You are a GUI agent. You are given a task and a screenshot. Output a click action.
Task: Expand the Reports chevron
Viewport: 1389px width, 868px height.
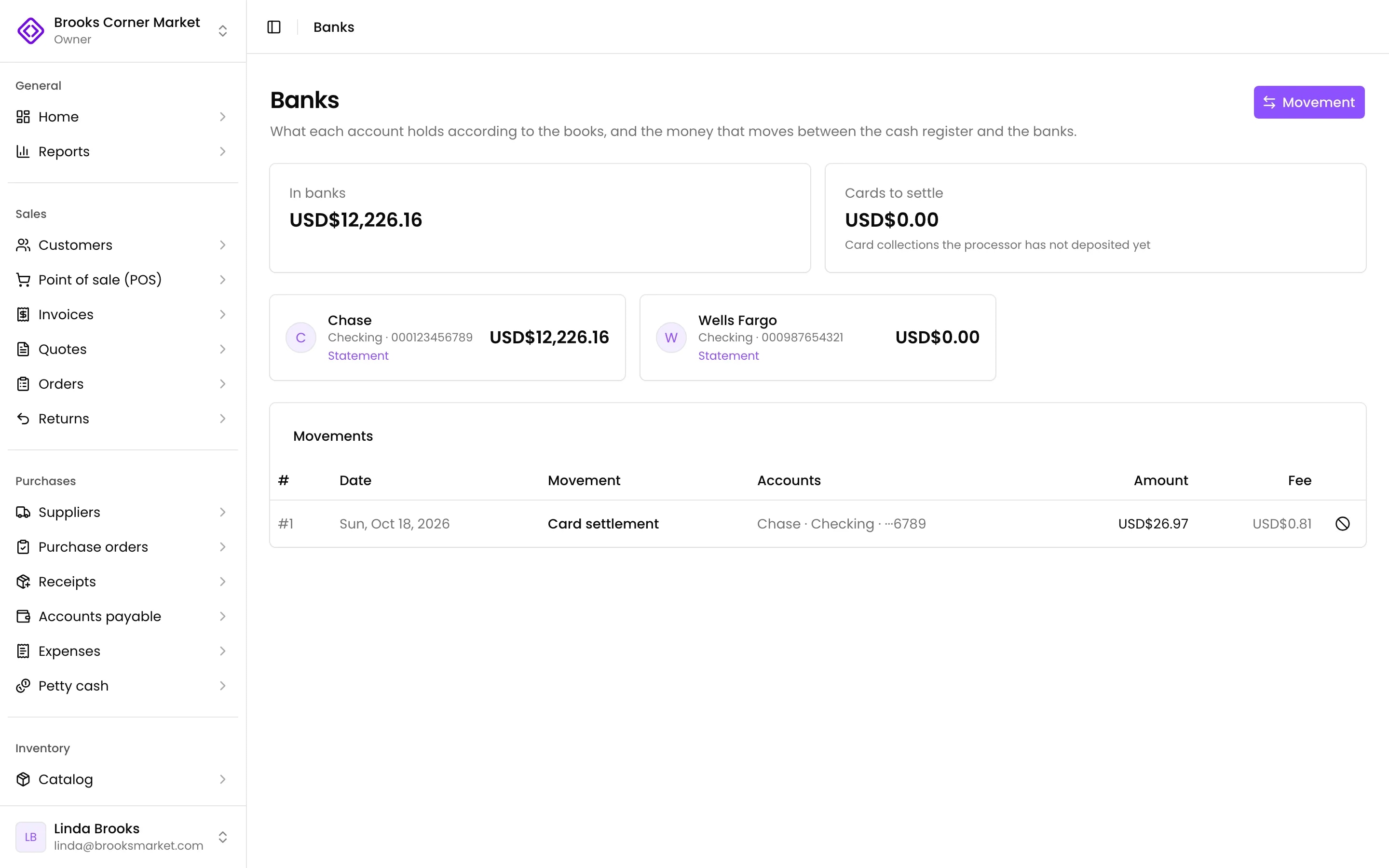(x=223, y=151)
